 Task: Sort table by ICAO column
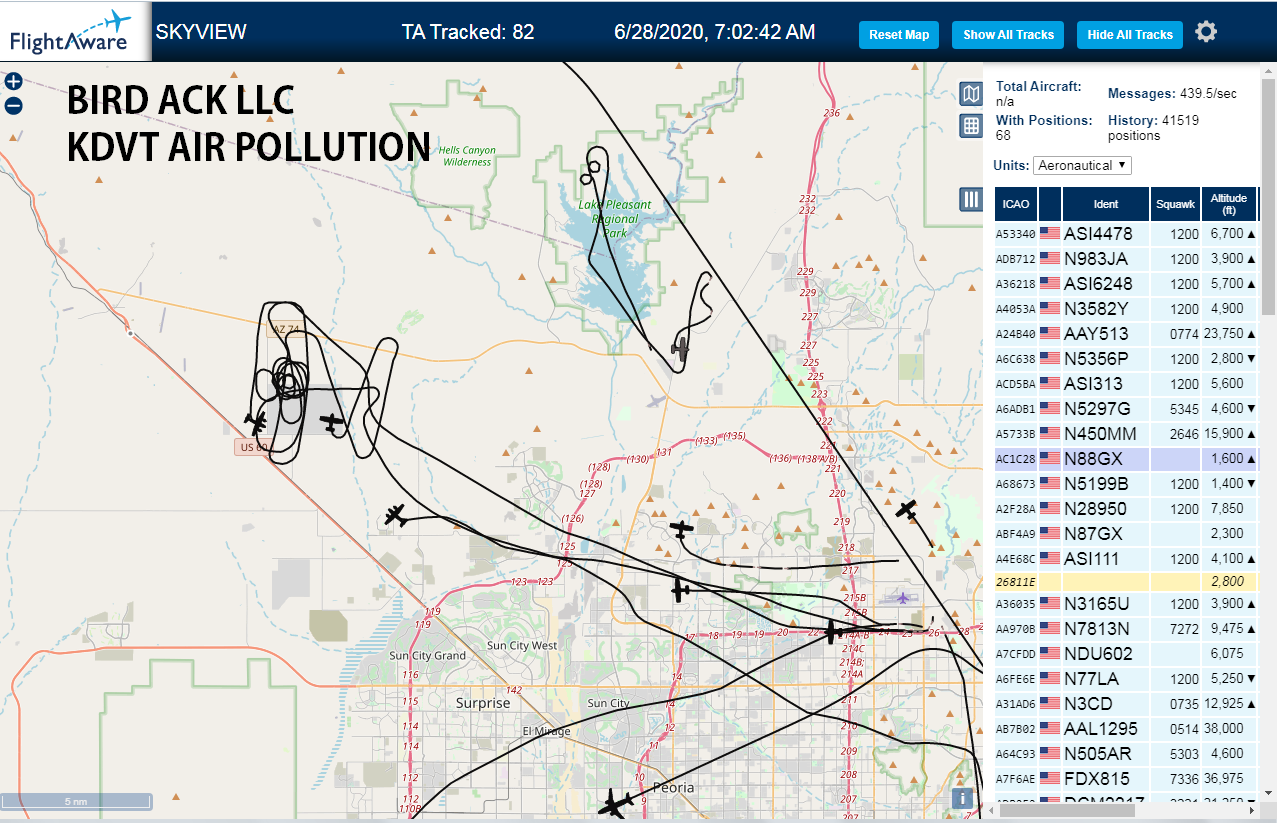[1016, 204]
